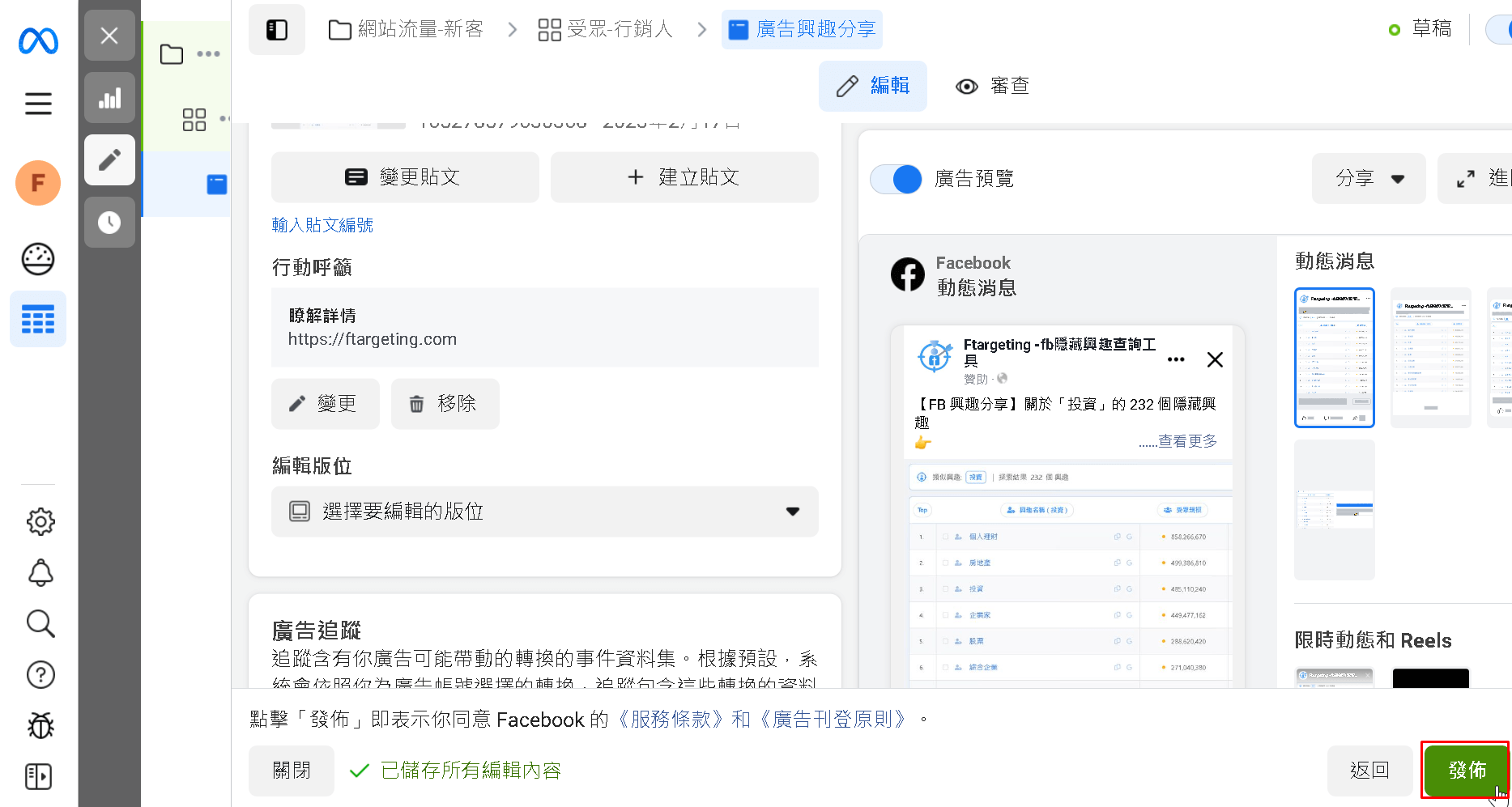Click the report a problem bug icon
This screenshot has height=807, width=1512.
pos(40,725)
